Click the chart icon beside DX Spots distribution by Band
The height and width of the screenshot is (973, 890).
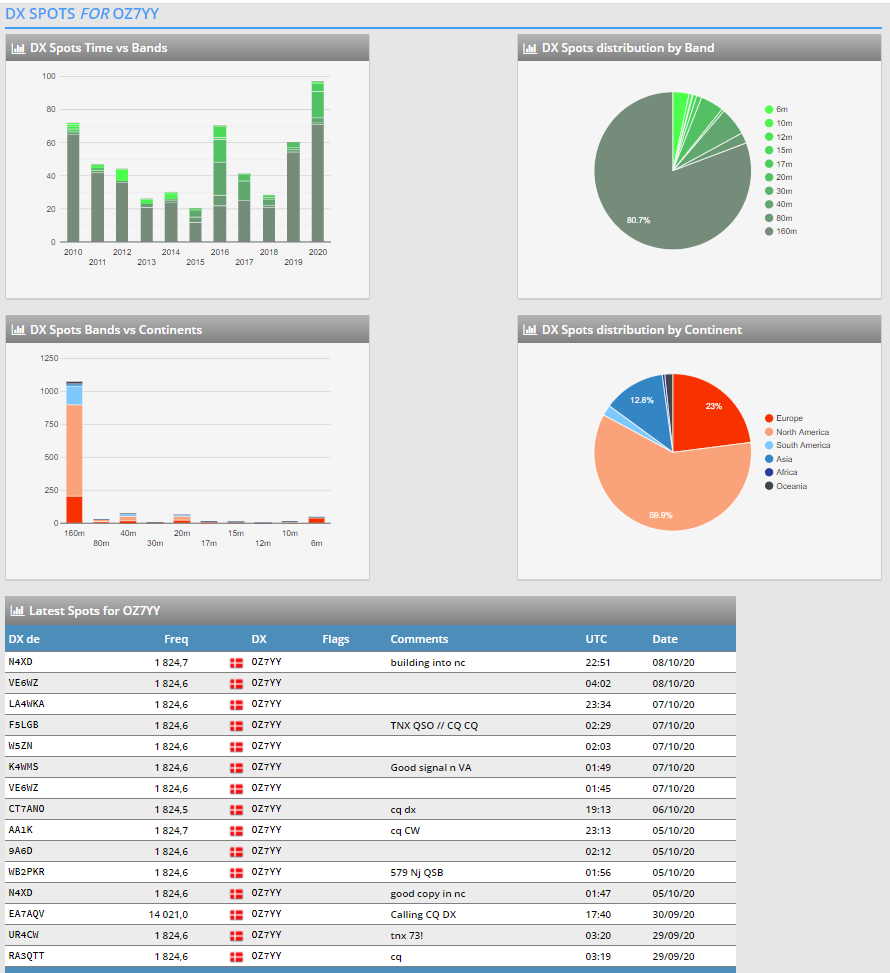click(x=530, y=48)
